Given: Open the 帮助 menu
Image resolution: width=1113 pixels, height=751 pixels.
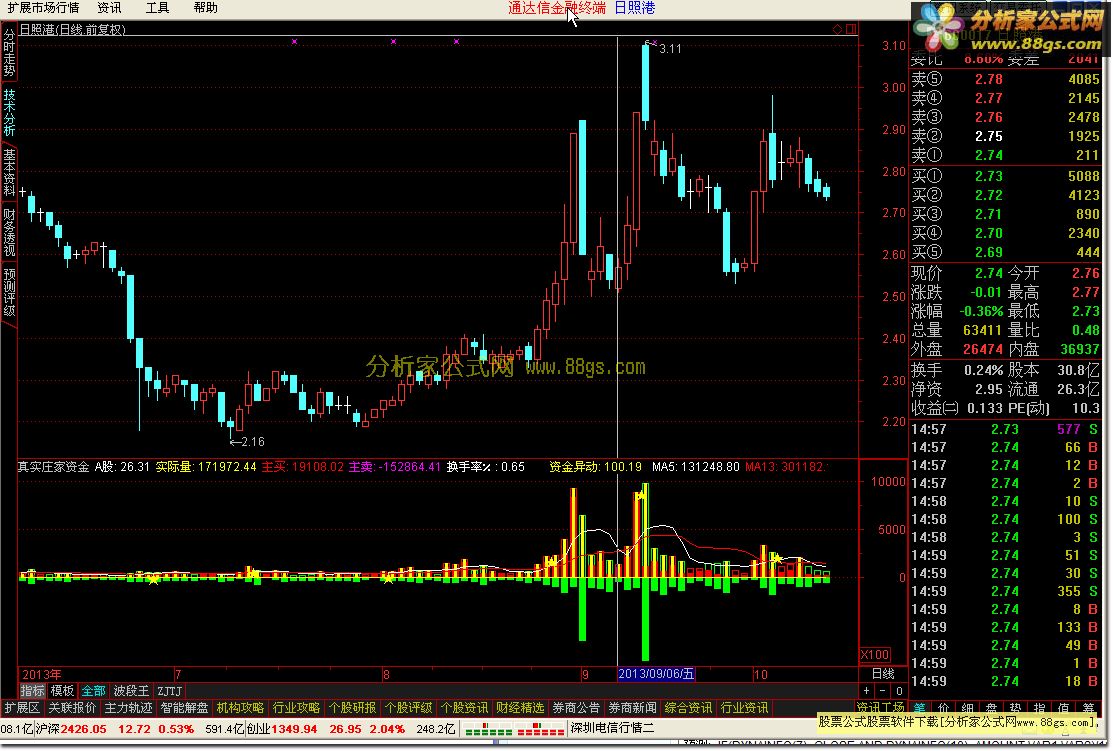Looking at the screenshot, I should (x=205, y=8).
